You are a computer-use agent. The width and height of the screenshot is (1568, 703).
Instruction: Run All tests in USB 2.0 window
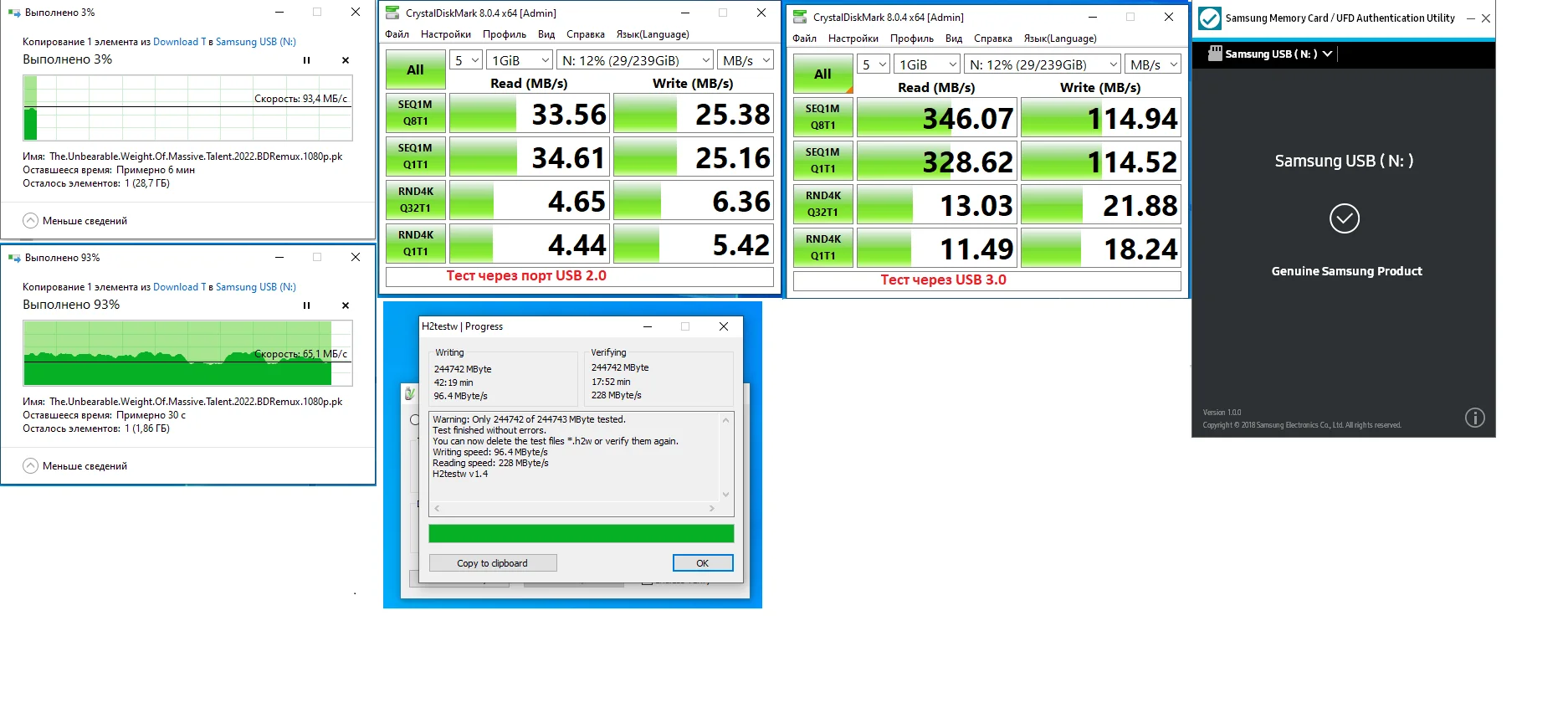coord(416,69)
